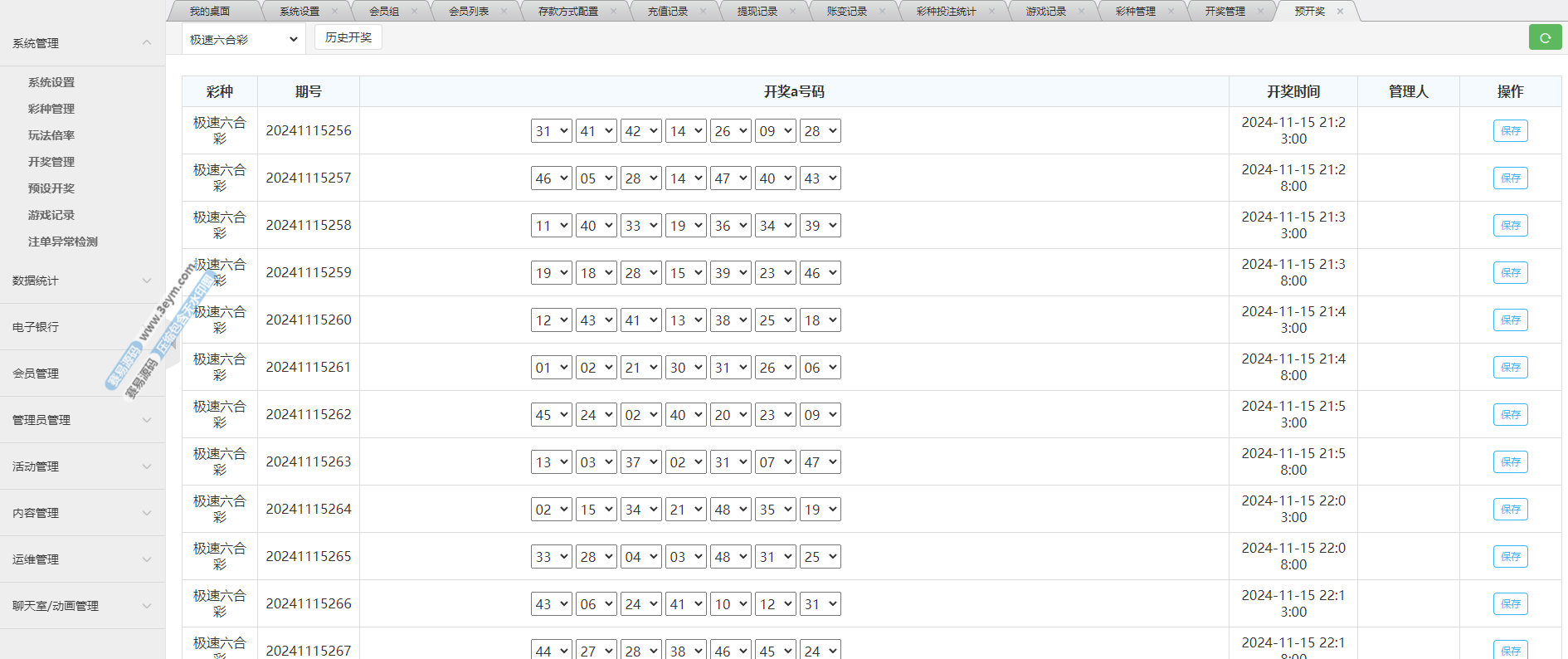Open 注单异常检测 in the sidebar
This screenshot has height=659, width=1568.
point(63,242)
